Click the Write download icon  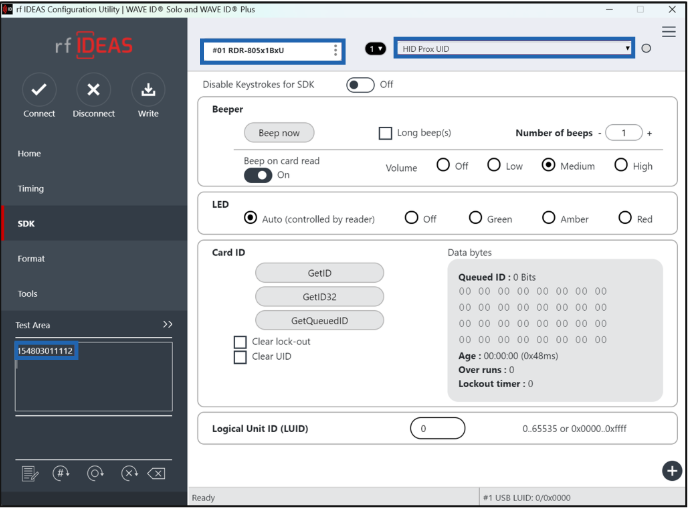pos(148,89)
